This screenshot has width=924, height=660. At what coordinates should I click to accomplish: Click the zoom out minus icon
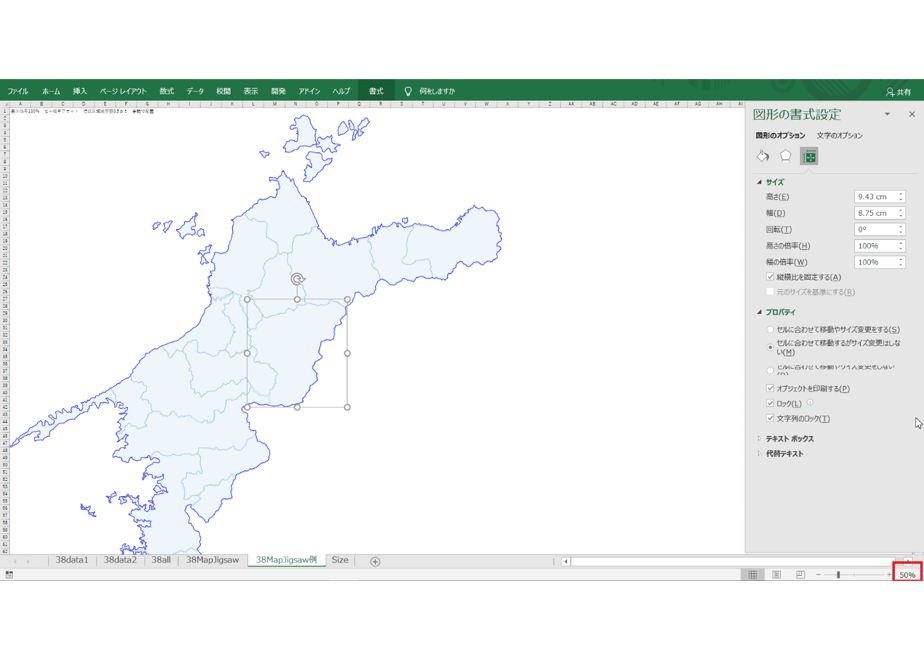(x=819, y=575)
